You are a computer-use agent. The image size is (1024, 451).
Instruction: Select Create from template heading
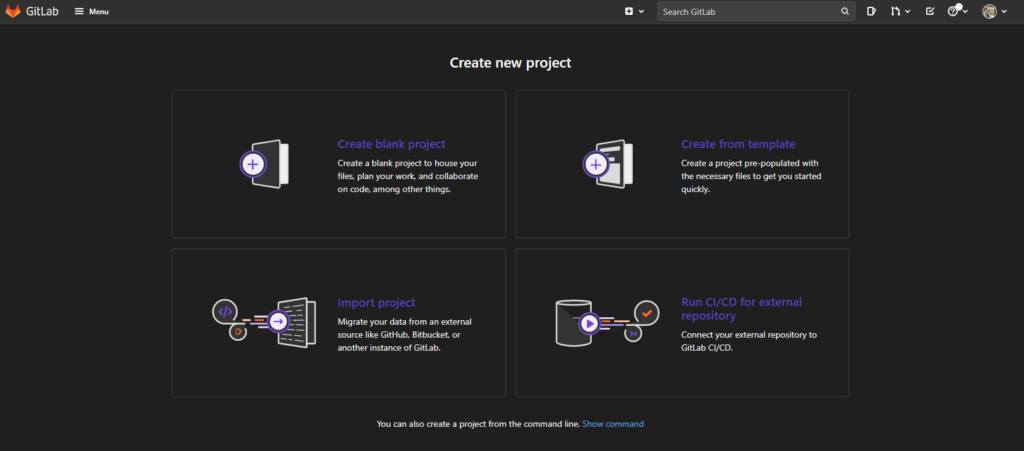(x=738, y=144)
